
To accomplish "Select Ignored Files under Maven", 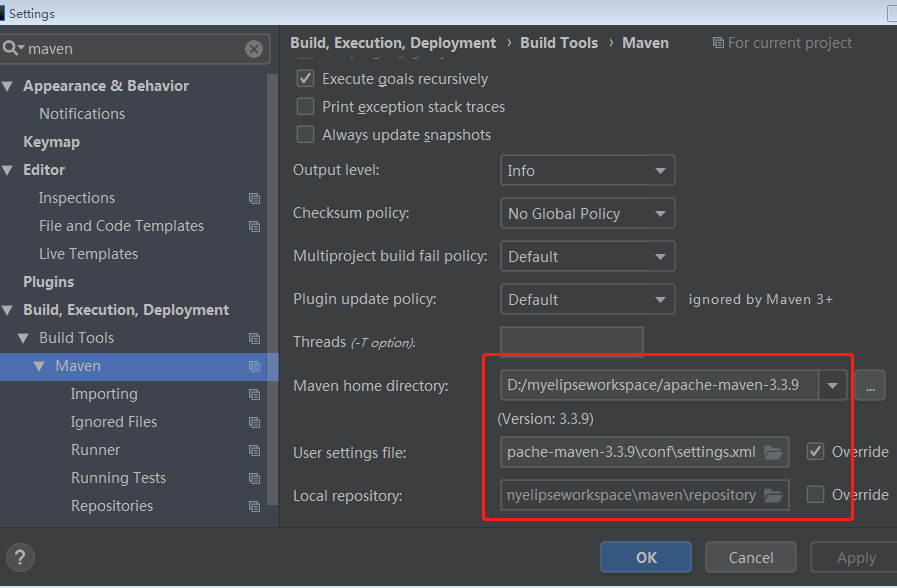I will click(x=114, y=422).
